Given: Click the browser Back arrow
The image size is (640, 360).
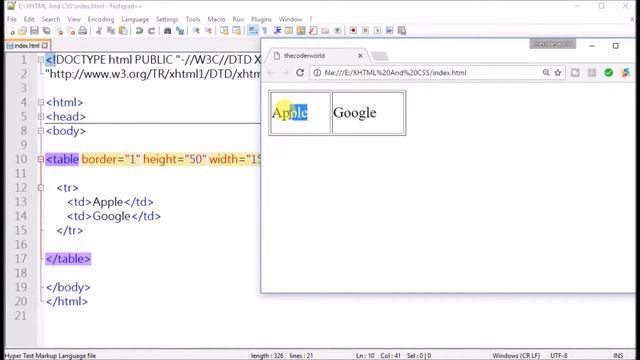Looking at the screenshot, I should point(271,73).
